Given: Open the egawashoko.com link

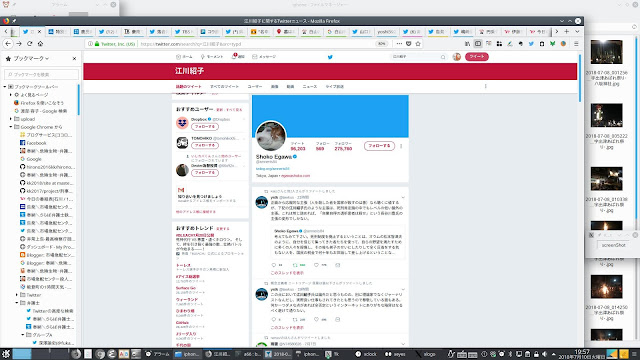Looking at the screenshot, I should point(295,176).
